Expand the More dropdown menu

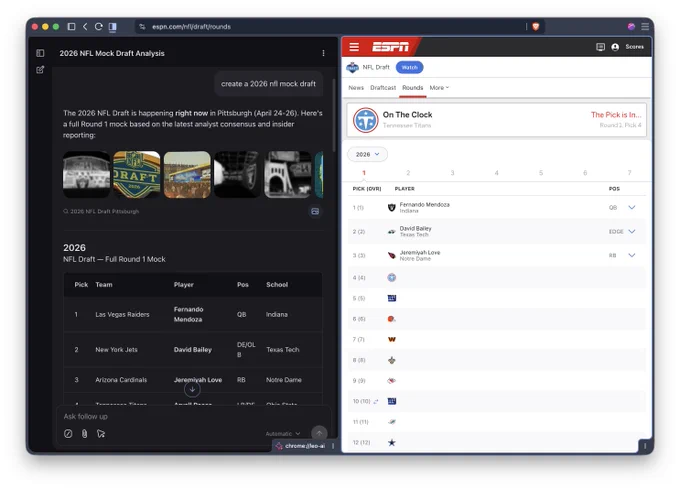click(439, 88)
